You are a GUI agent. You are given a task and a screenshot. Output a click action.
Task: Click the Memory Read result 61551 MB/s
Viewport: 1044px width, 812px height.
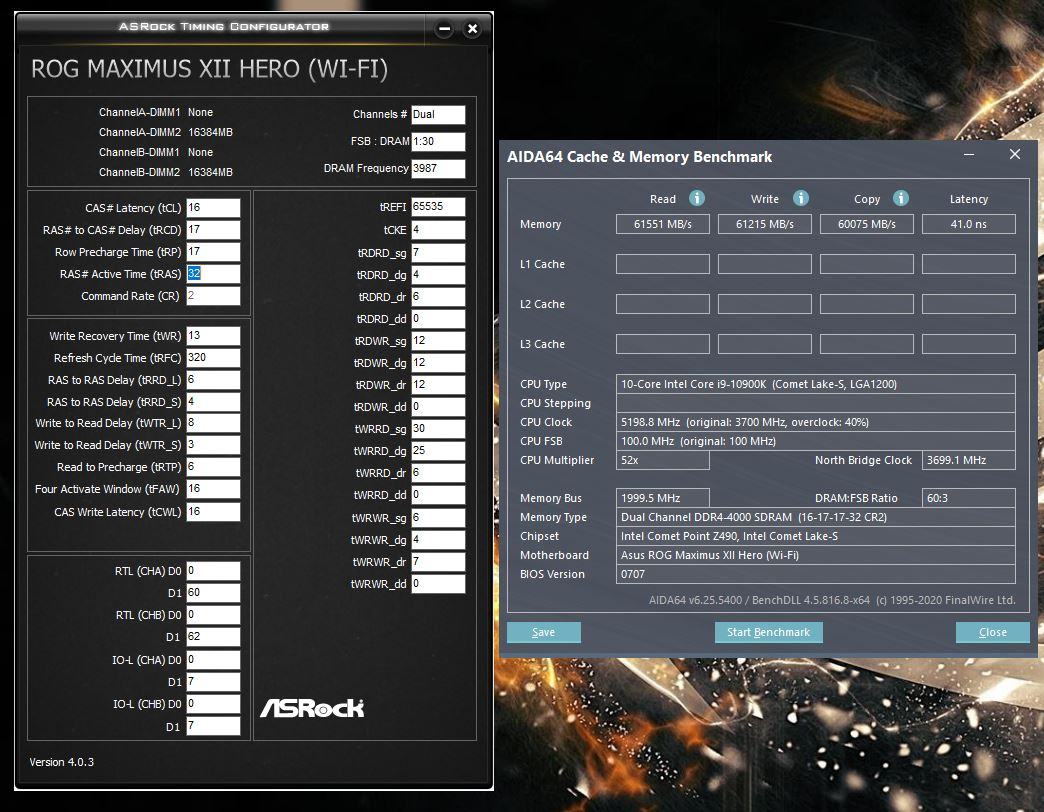tap(662, 224)
